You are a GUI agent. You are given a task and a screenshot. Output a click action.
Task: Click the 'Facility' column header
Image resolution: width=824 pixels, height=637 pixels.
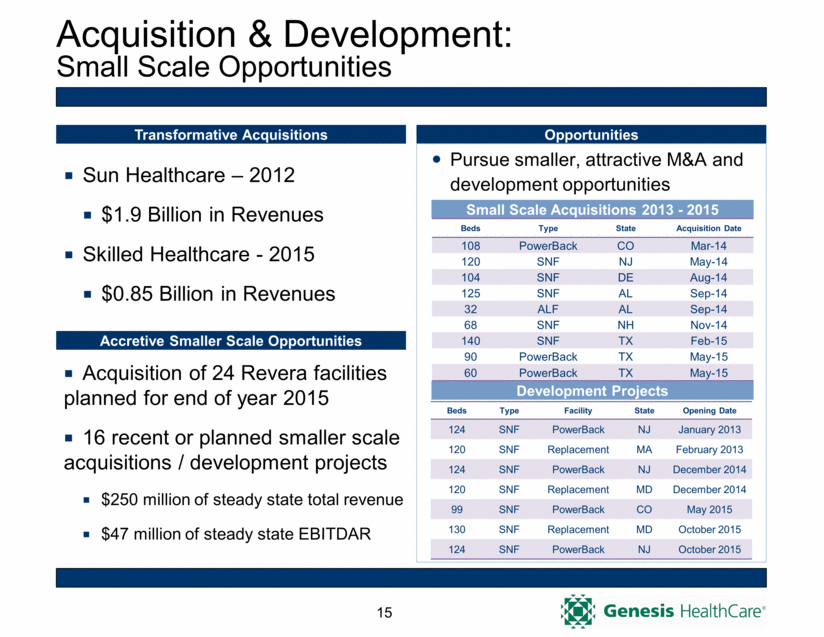[x=578, y=410]
